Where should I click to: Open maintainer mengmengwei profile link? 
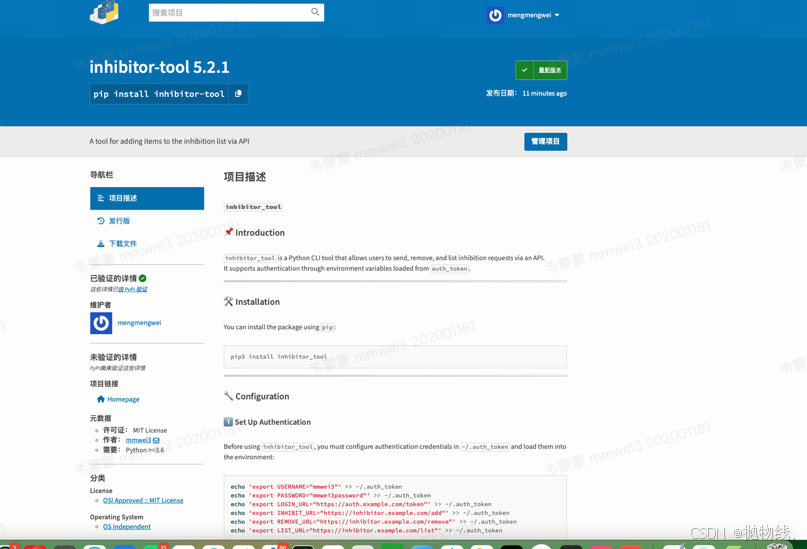pyautogui.click(x=139, y=323)
